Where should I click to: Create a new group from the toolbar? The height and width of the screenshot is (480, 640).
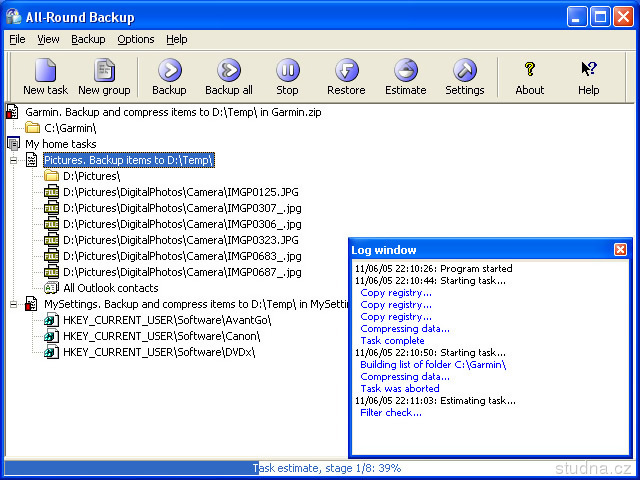(x=104, y=77)
